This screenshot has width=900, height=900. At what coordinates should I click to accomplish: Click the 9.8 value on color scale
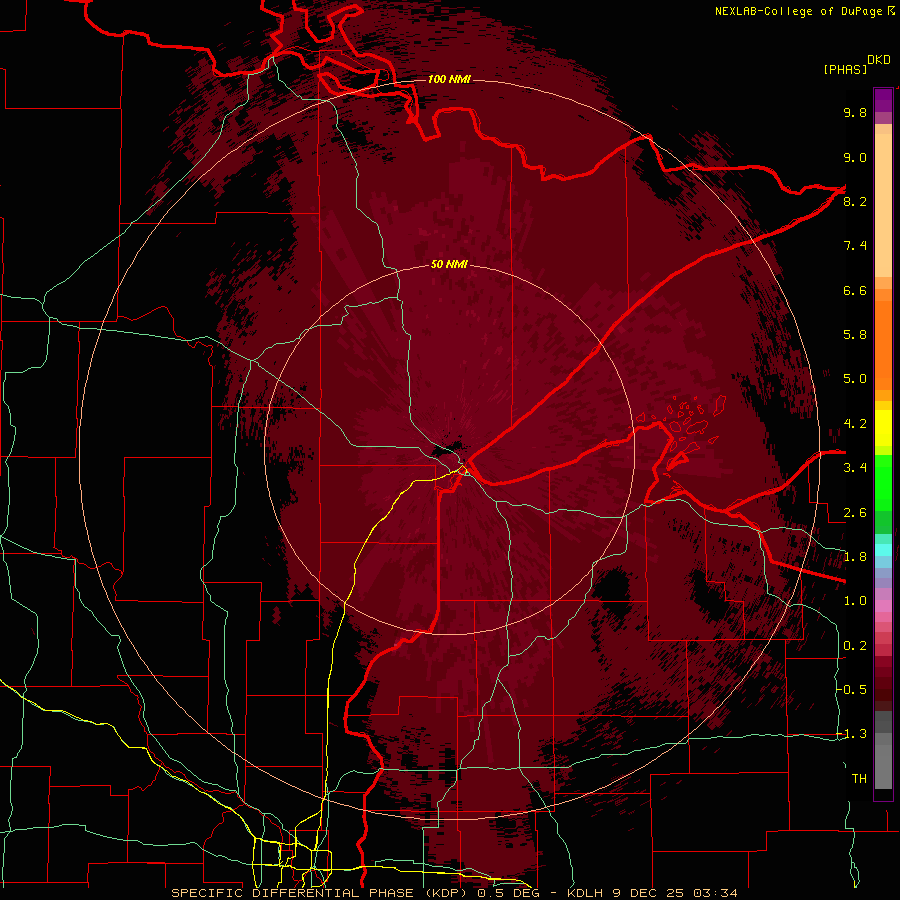click(x=855, y=112)
